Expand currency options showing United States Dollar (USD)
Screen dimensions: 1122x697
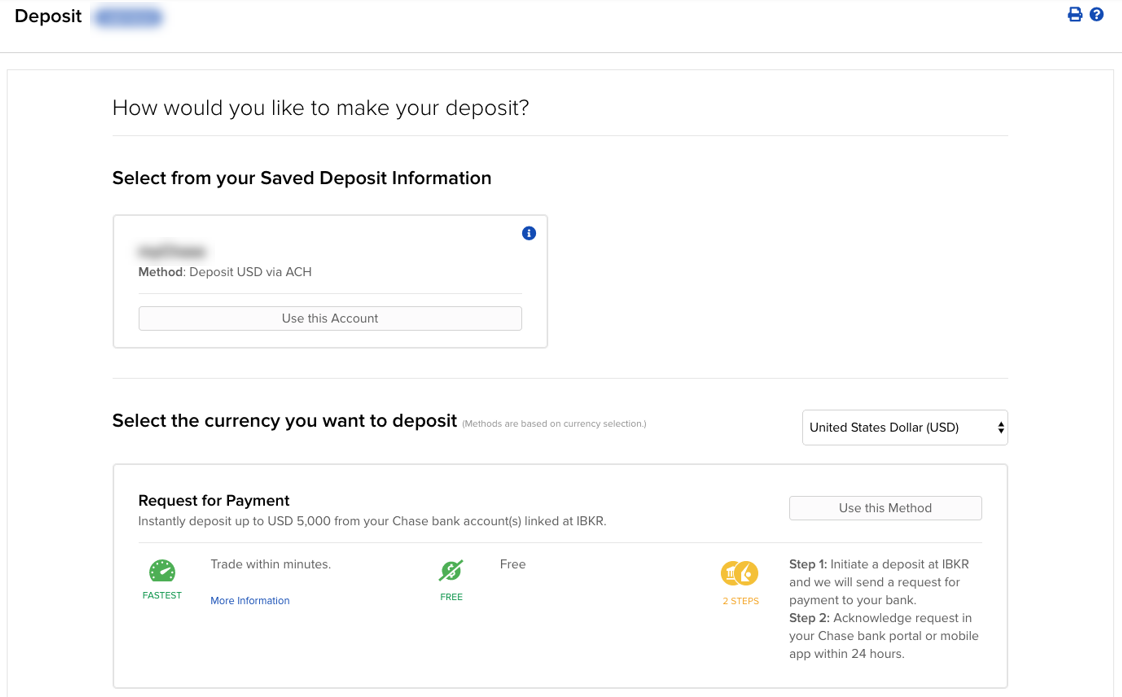pyautogui.click(x=904, y=427)
